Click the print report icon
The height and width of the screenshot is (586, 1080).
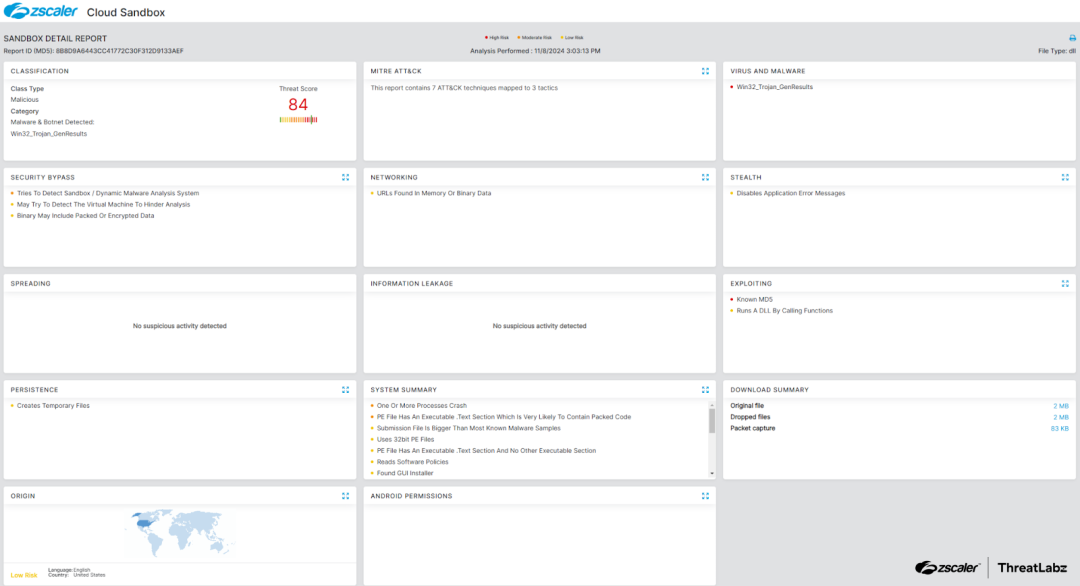1072,38
